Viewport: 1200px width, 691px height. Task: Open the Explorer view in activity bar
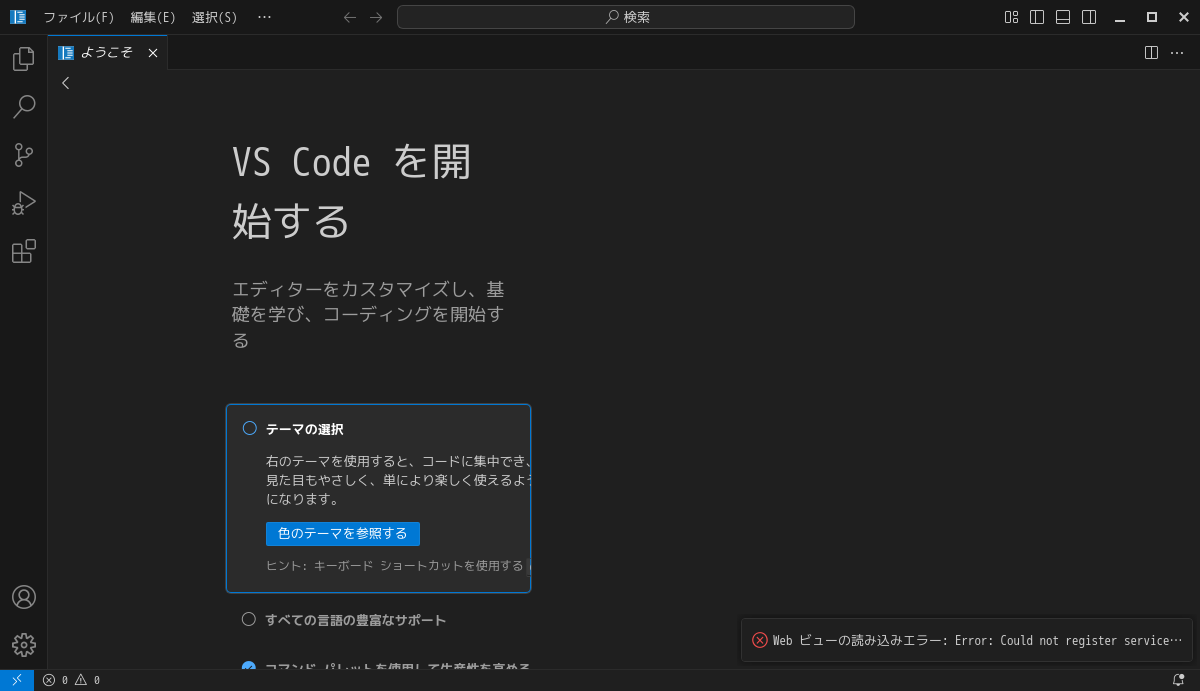coord(24,59)
